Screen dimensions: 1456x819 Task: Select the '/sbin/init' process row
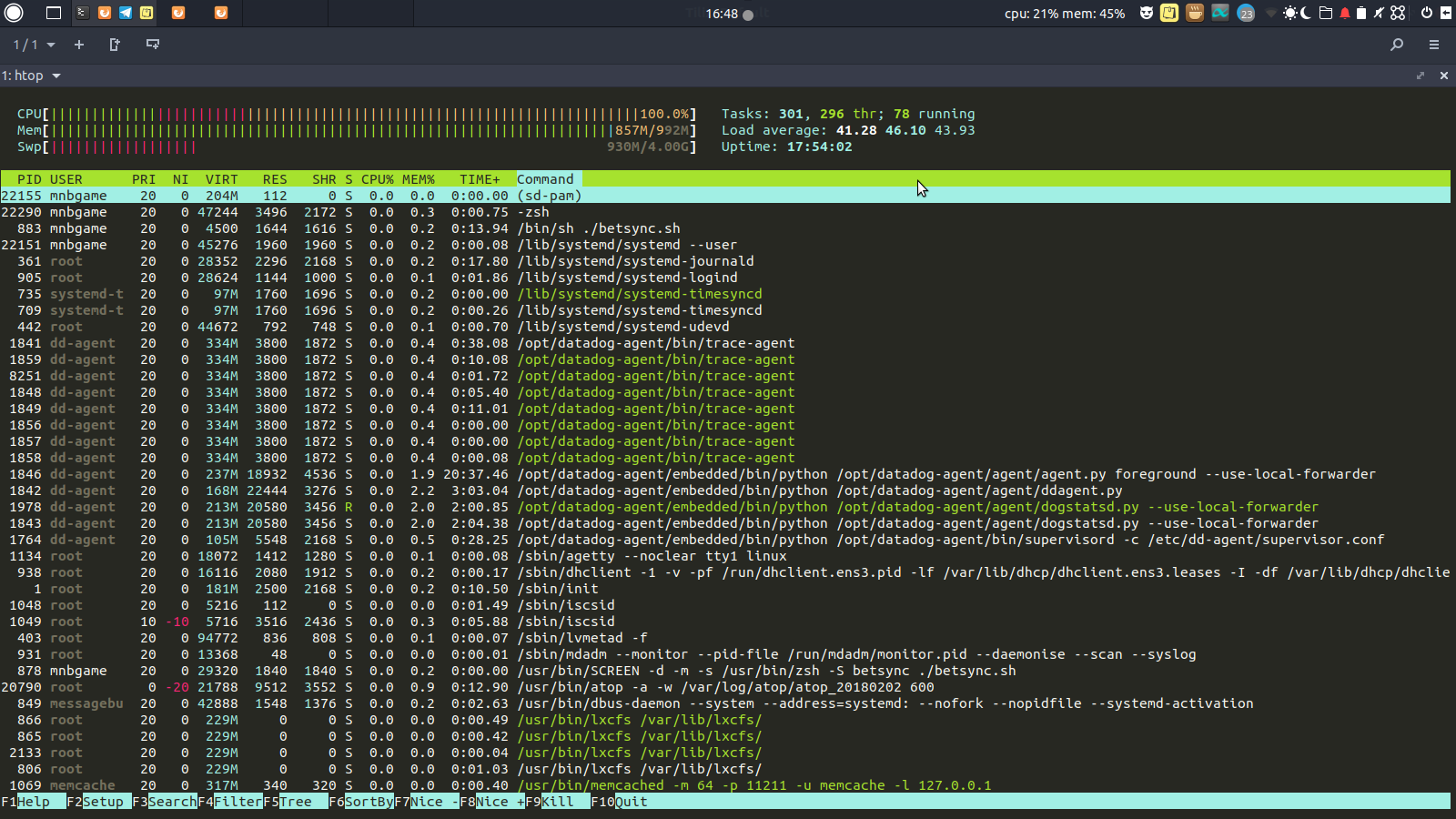[725, 589]
